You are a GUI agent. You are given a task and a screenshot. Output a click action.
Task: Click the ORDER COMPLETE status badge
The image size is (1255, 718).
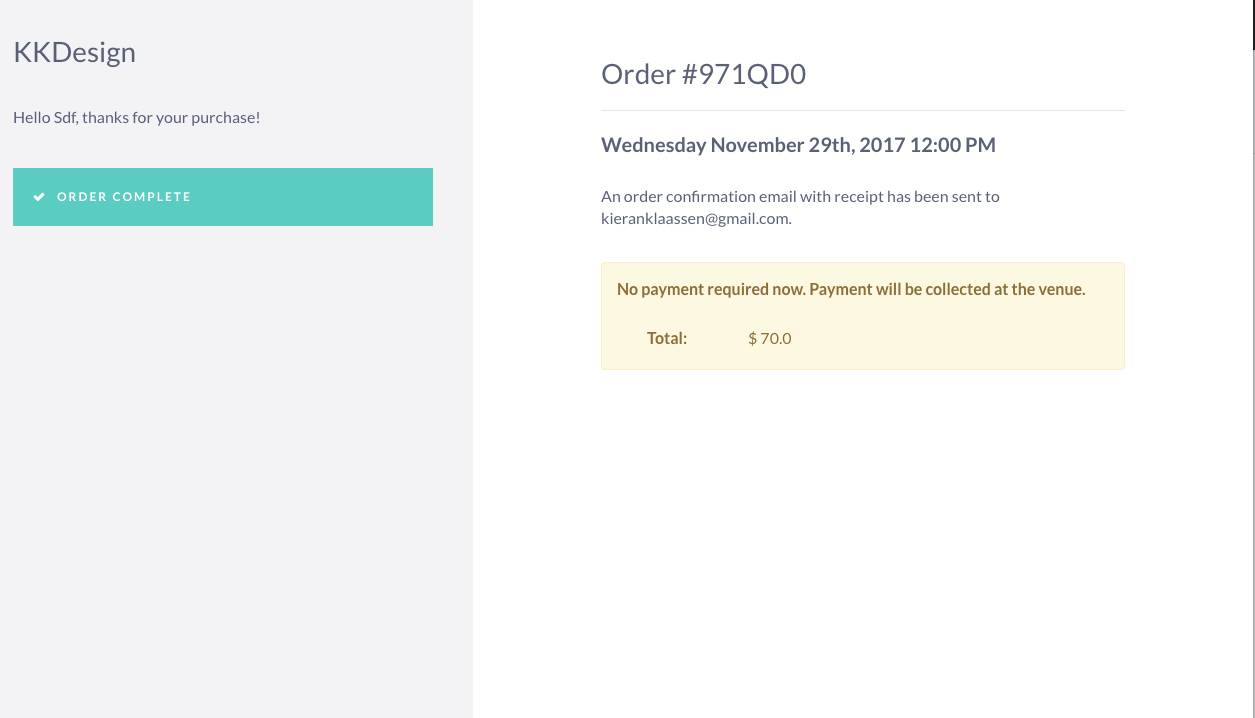tap(222, 196)
